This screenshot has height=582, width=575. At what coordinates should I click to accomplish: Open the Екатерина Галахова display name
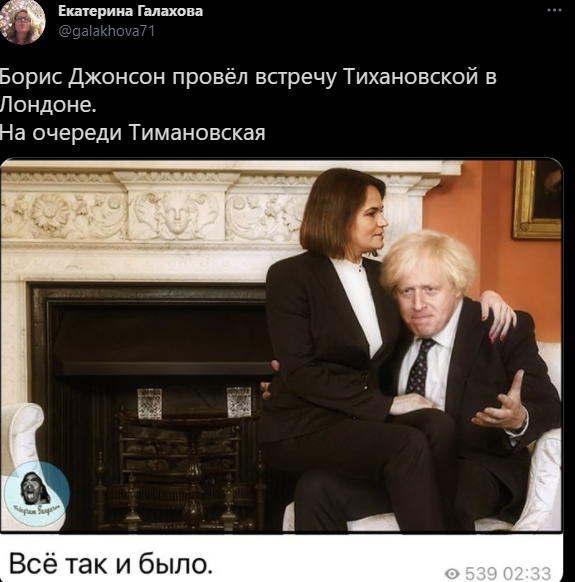click(x=131, y=11)
